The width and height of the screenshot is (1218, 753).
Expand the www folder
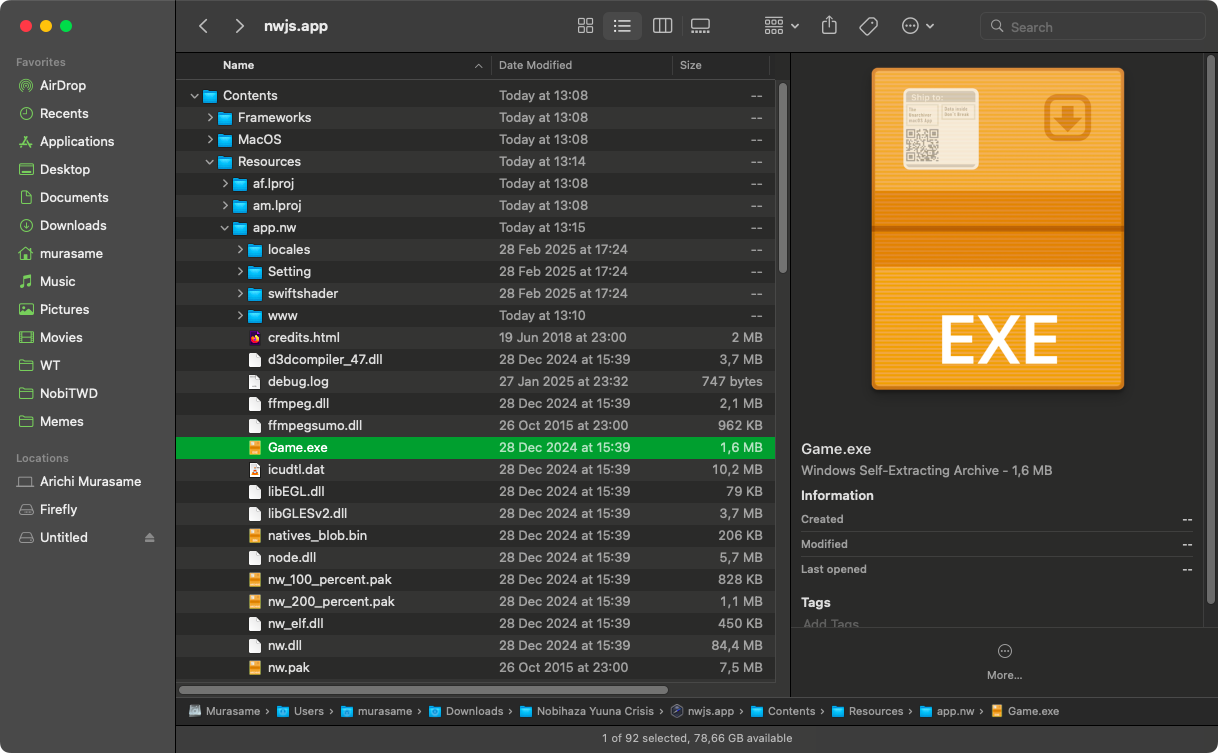click(240, 316)
